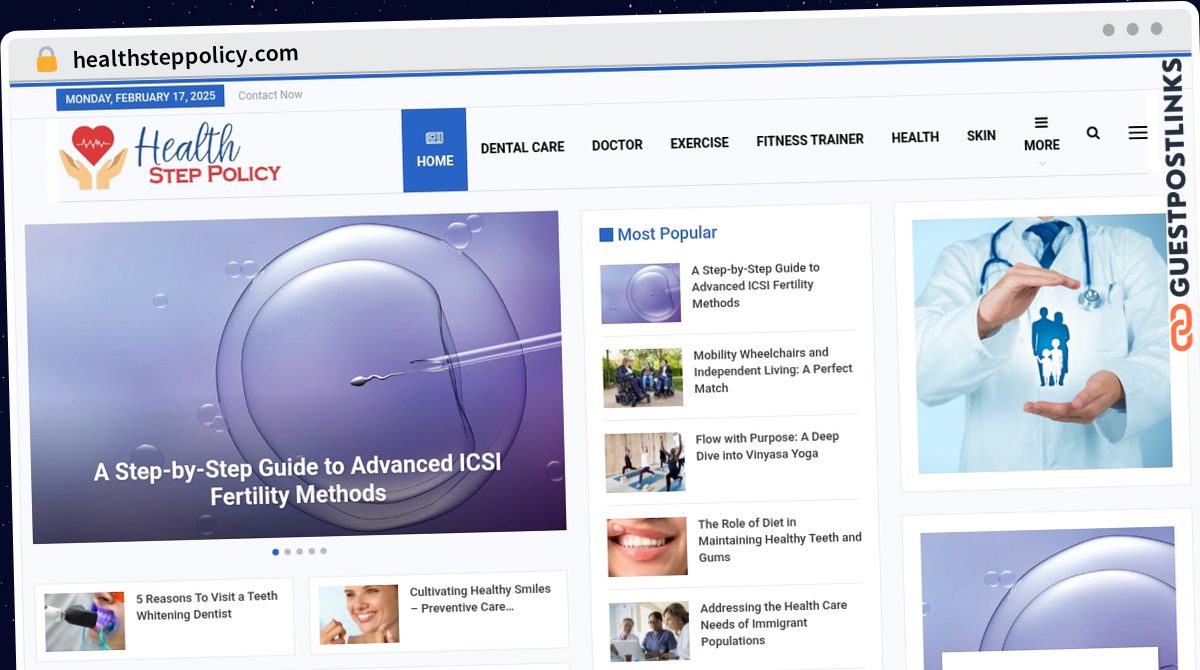
Task: Open Cultivating Healthy Smiles article
Action: click(x=480, y=598)
